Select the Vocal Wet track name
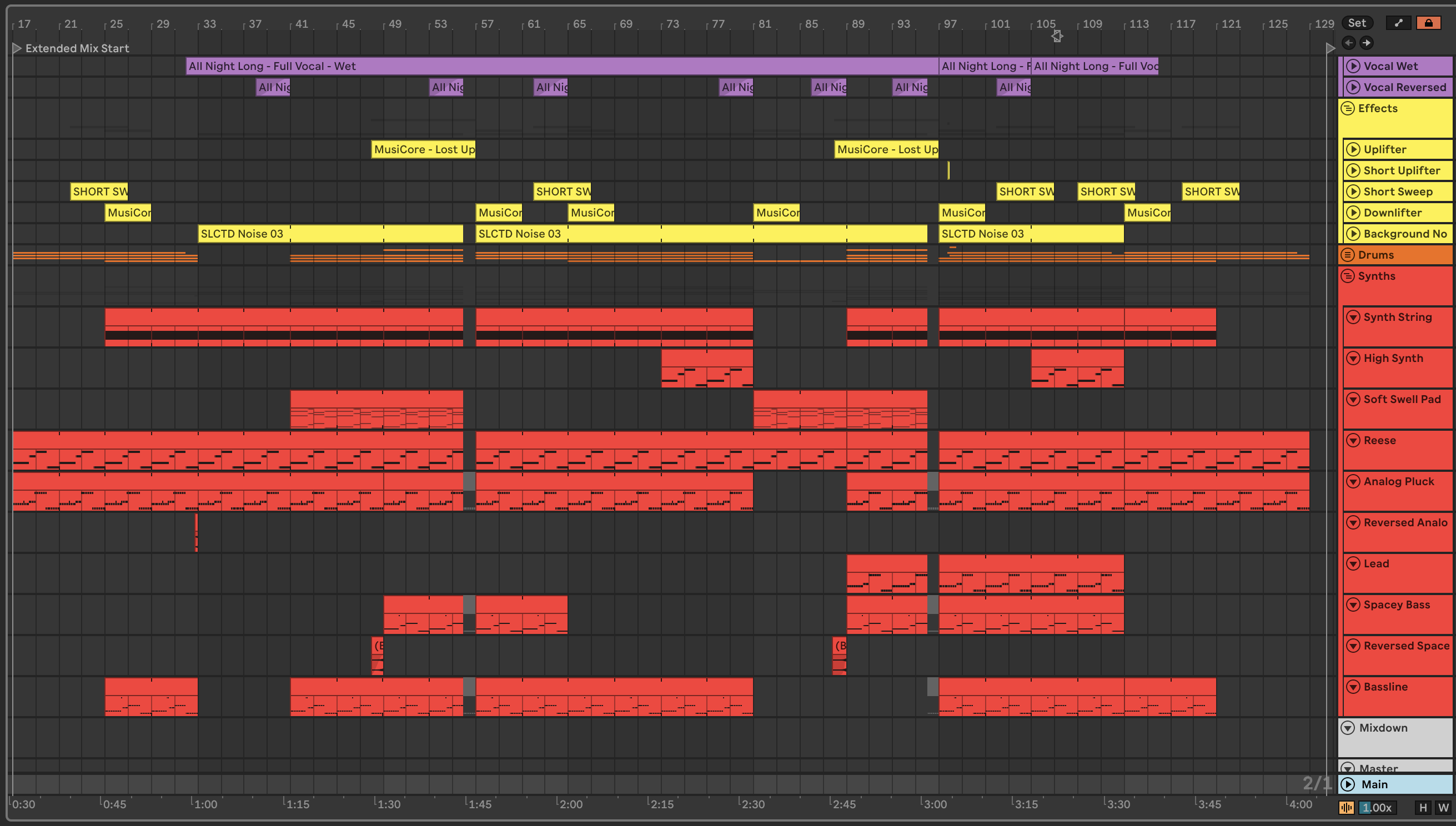This screenshot has width=1456, height=826. coord(1390,66)
